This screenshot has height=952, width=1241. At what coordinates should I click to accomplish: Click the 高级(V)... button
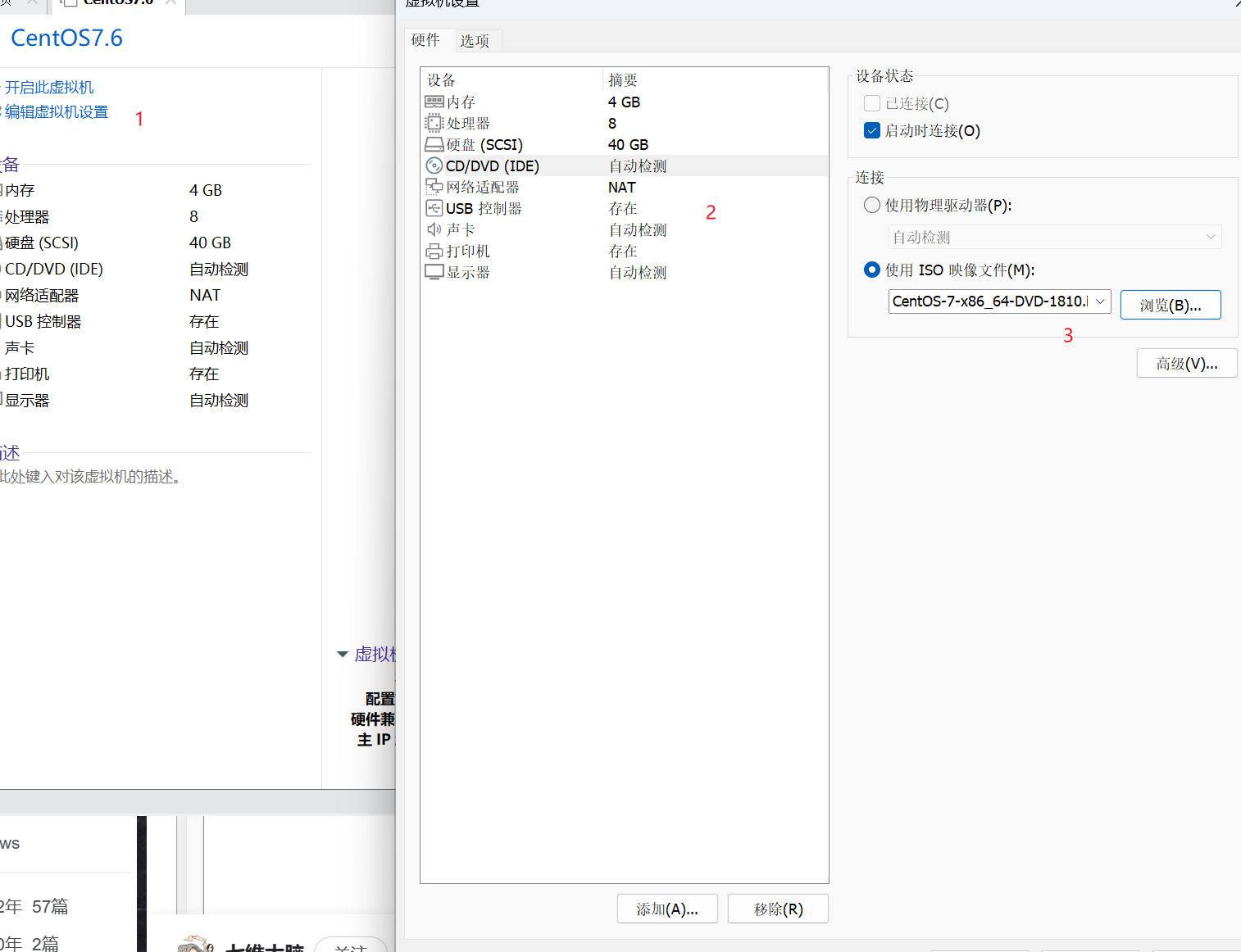pos(1187,363)
